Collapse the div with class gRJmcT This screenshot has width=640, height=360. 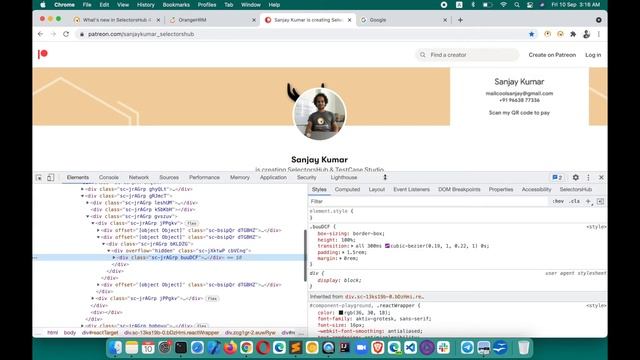tap(82, 196)
